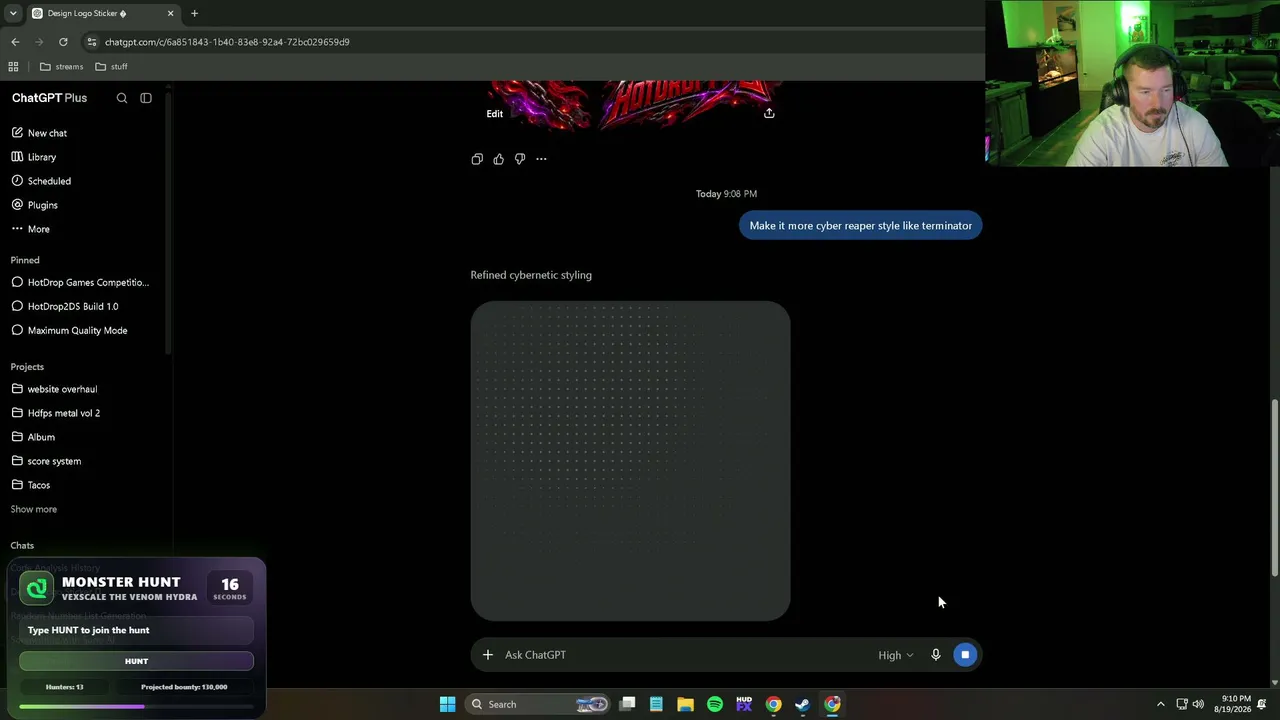The height and width of the screenshot is (720, 1280).
Task: Give the response a thumbs down
Action: [x=520, y=159]
